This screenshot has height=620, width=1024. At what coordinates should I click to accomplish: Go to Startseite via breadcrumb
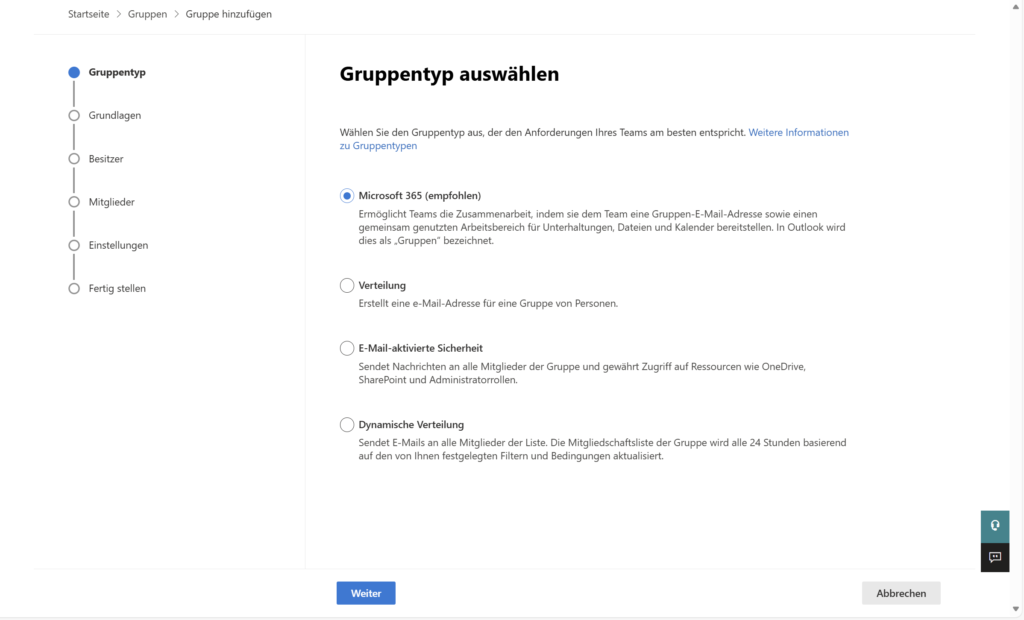[x=88, y=14]
